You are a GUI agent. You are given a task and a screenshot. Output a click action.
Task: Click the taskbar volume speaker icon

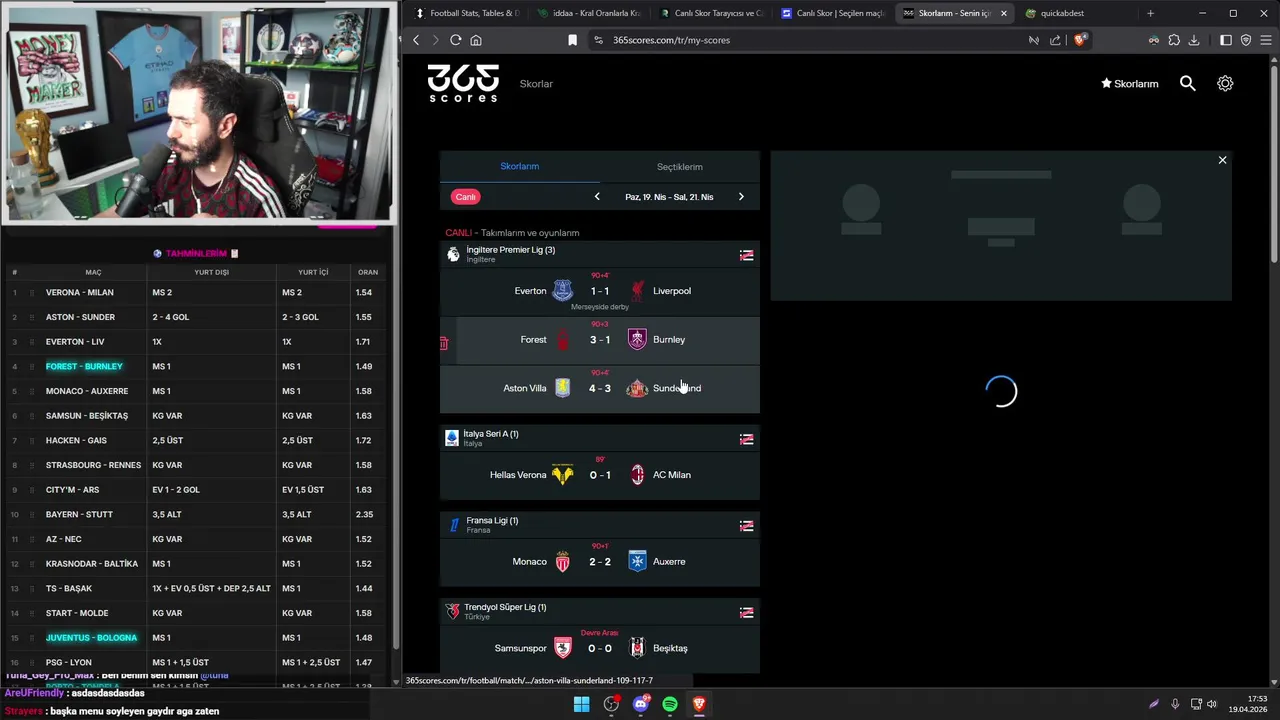click(x=1211, y=704)
